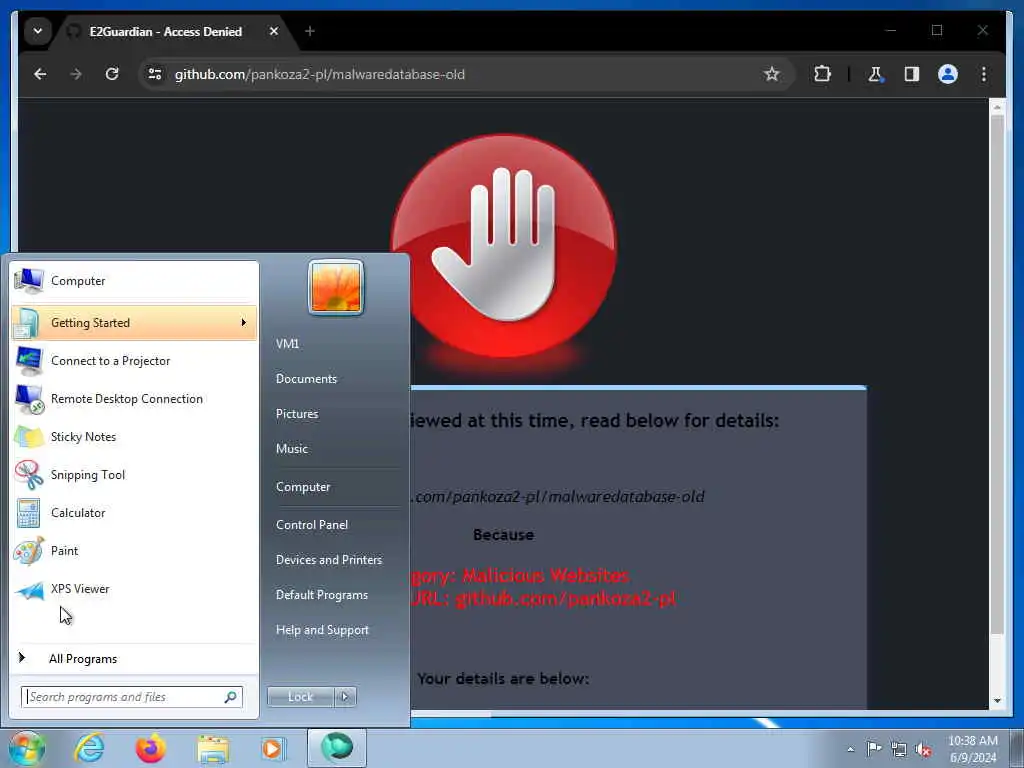Viewport: 1024px width, 768px height.
Task: Open Calculator from Start menu
Action: (x=134, y=513)
